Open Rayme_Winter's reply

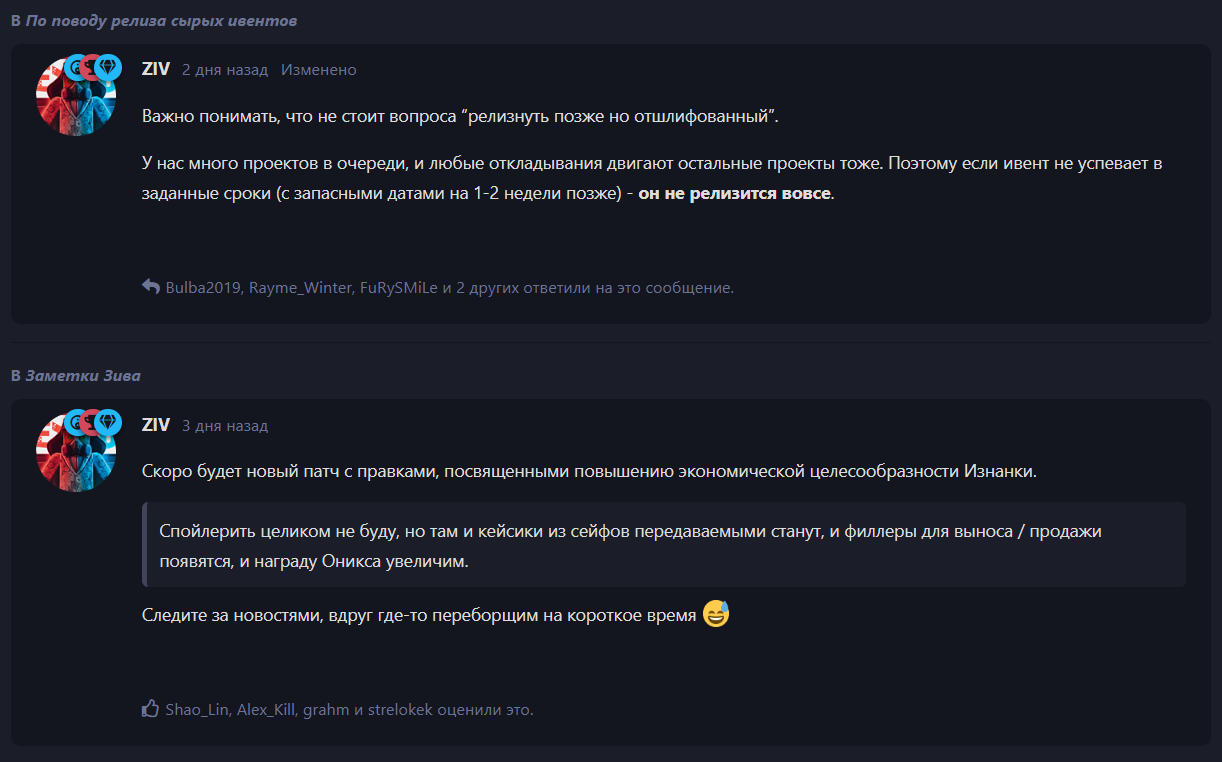(299, 288)
